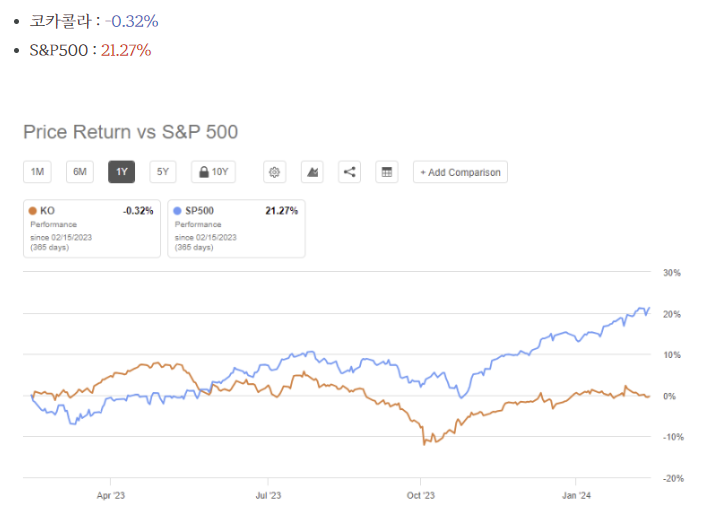Click blue SP500 legend dot

click(177, 211)
